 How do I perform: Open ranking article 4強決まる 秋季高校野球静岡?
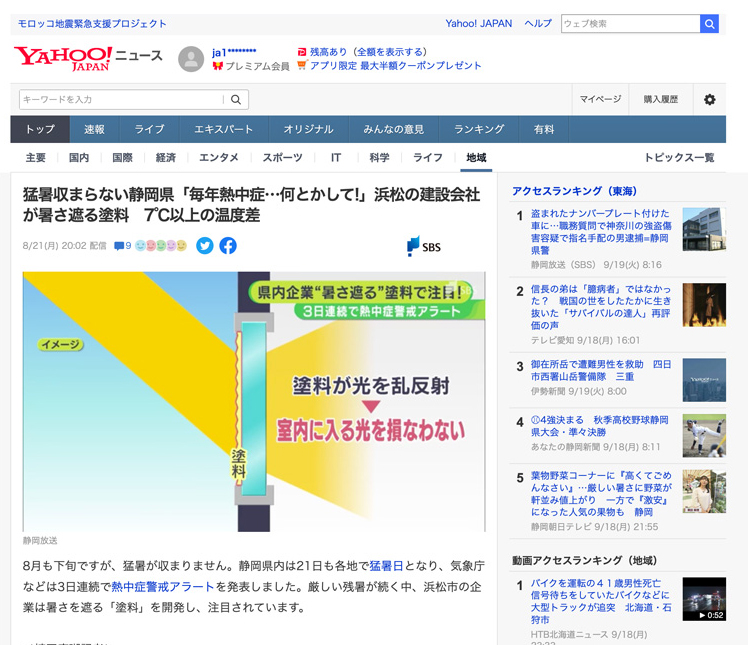600,426
